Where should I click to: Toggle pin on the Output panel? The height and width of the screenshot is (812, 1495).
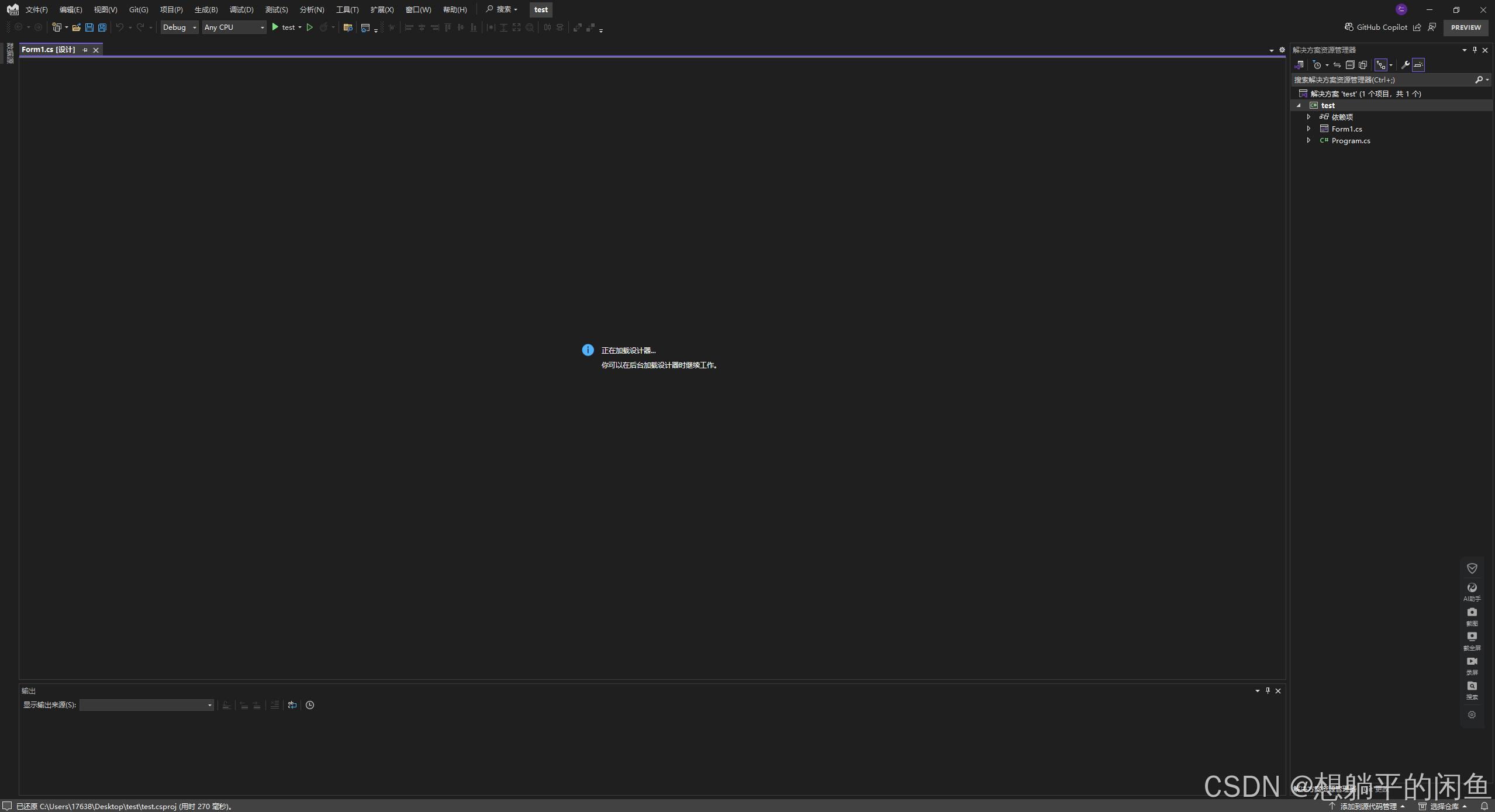(x=1268, y=691)
